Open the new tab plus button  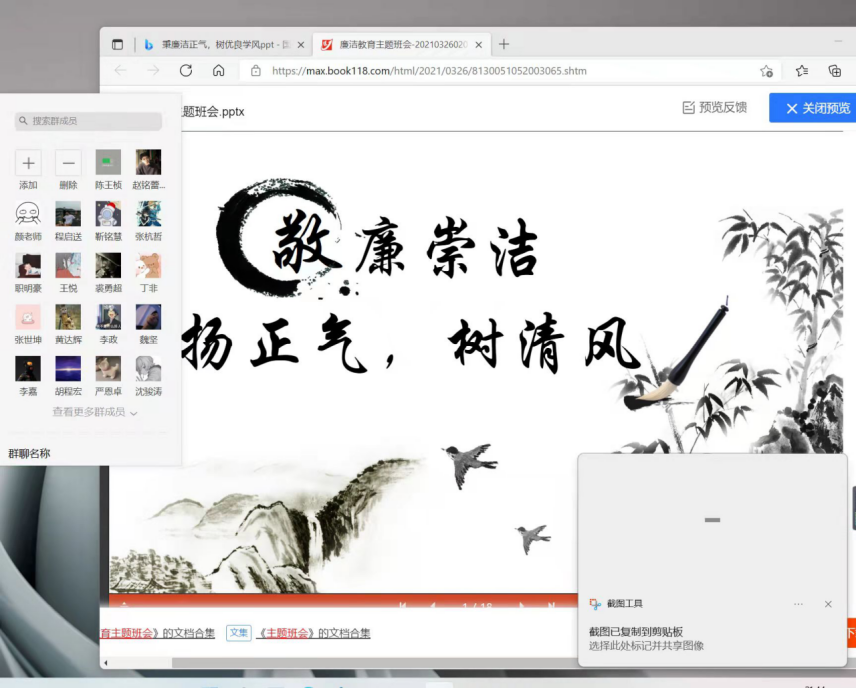pos(504,44)
